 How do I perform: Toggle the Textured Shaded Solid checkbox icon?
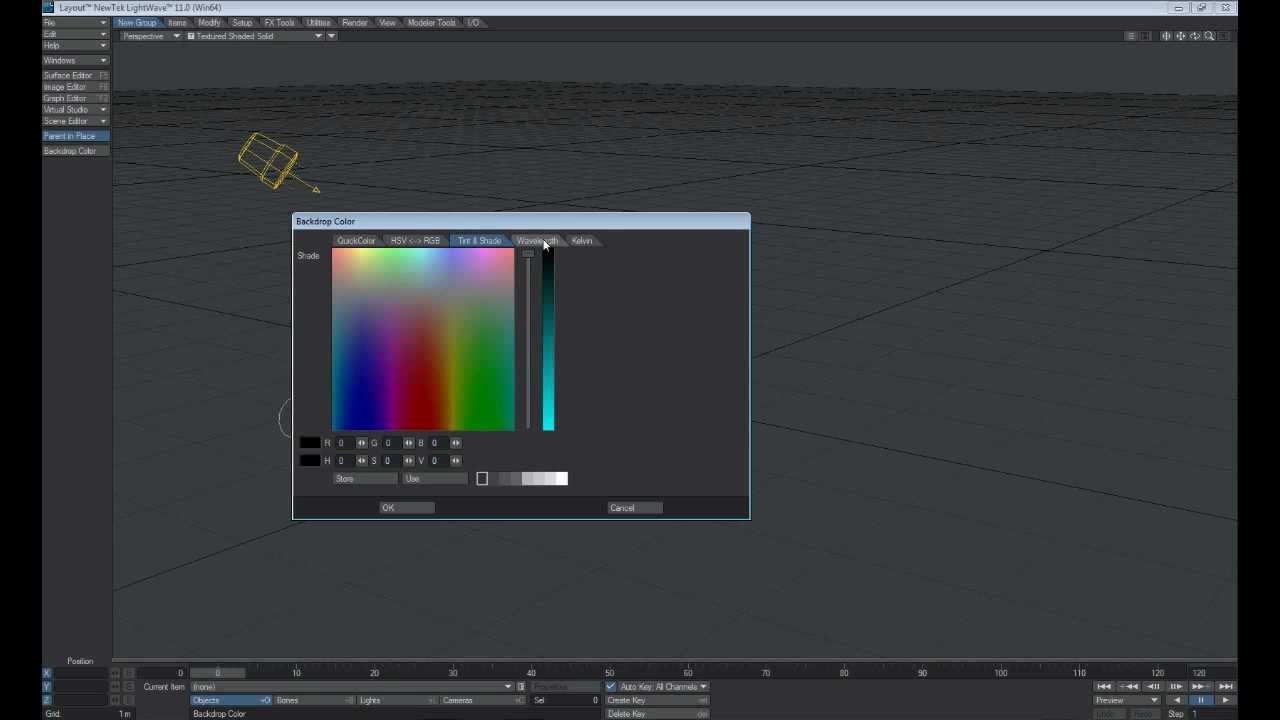pyautogui.click(x=191, y=36)
